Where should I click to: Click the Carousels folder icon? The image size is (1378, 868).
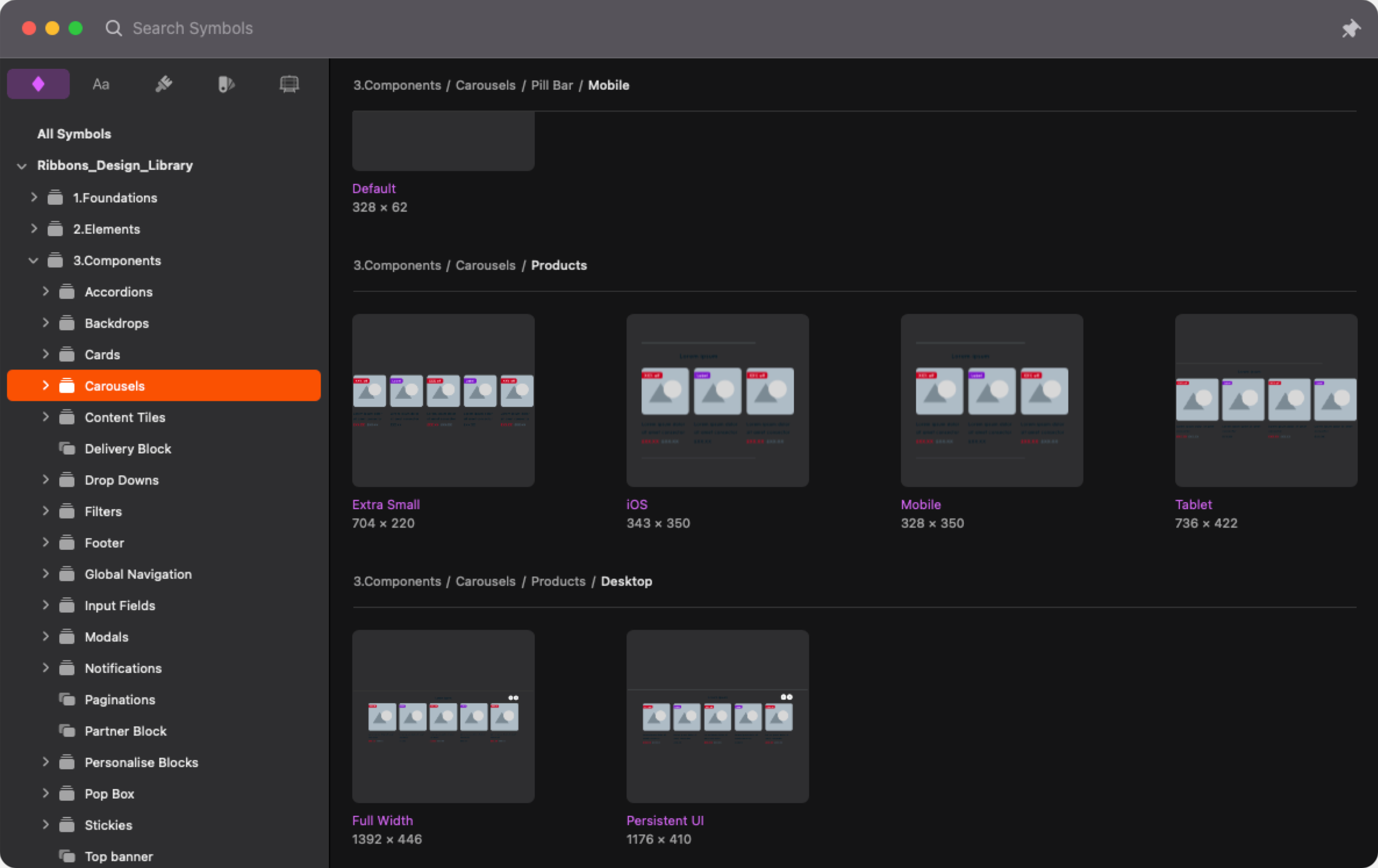tap(67, 386)
